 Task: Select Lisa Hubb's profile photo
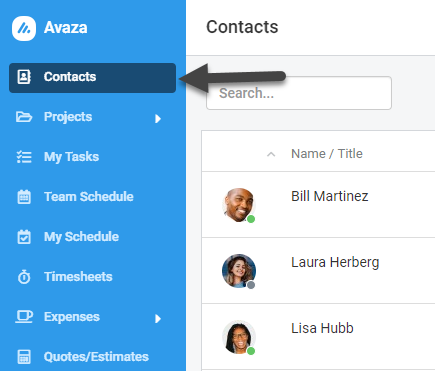point(239,337)
